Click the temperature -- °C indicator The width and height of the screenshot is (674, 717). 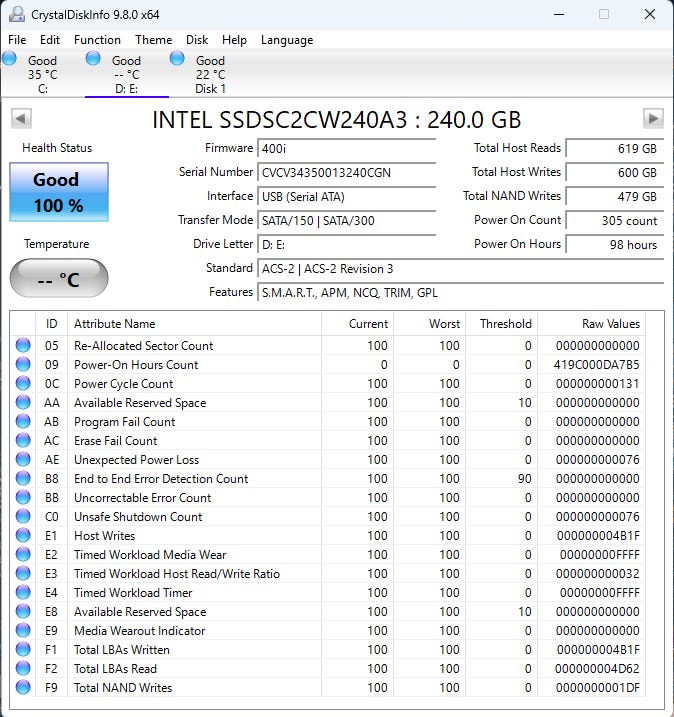coord(59,278)
